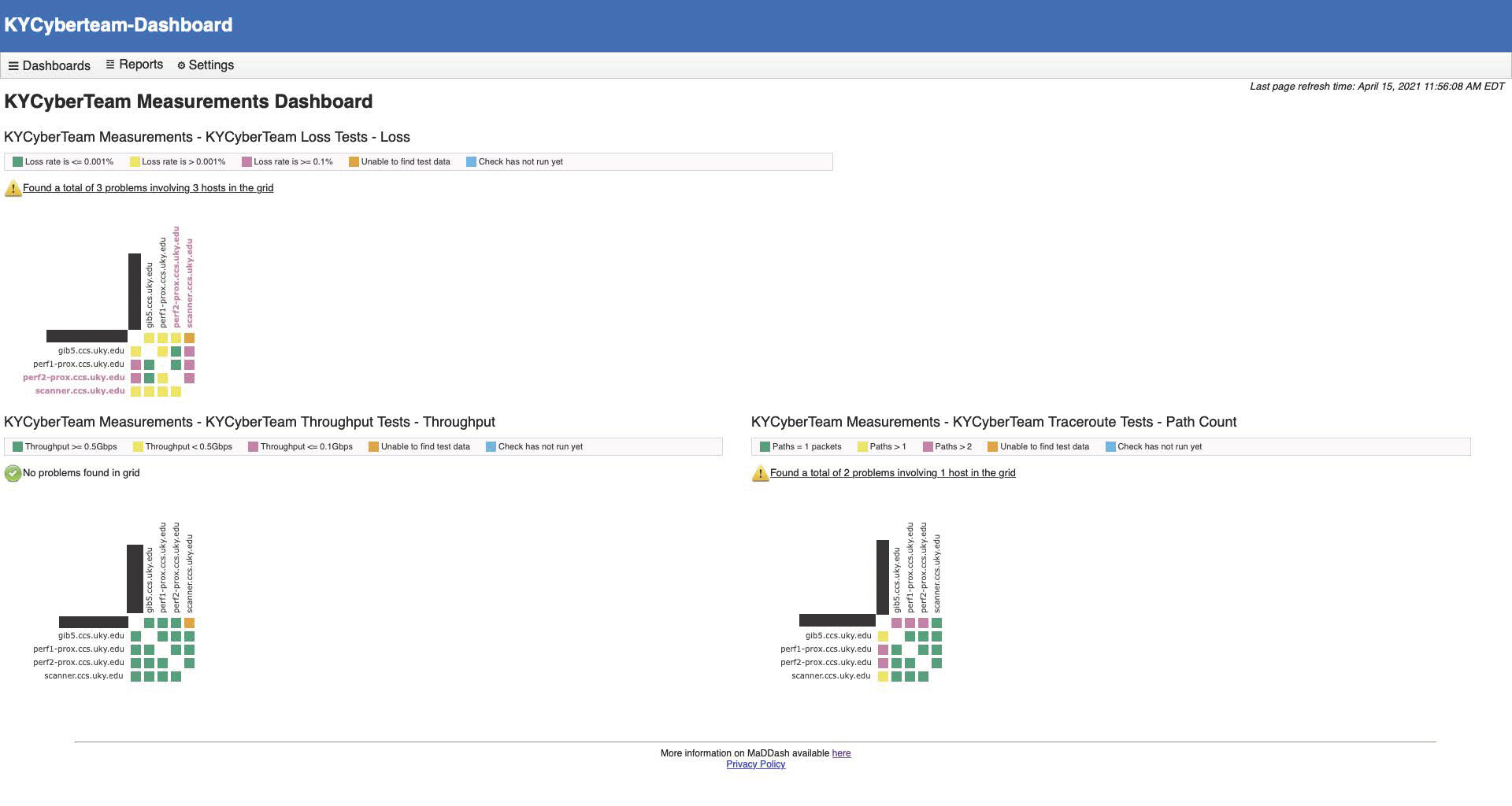Throughput grid: click perf1-prox row, gib5 column cell
This screenshot has width=1512, height=806.
tap(149, 649)
